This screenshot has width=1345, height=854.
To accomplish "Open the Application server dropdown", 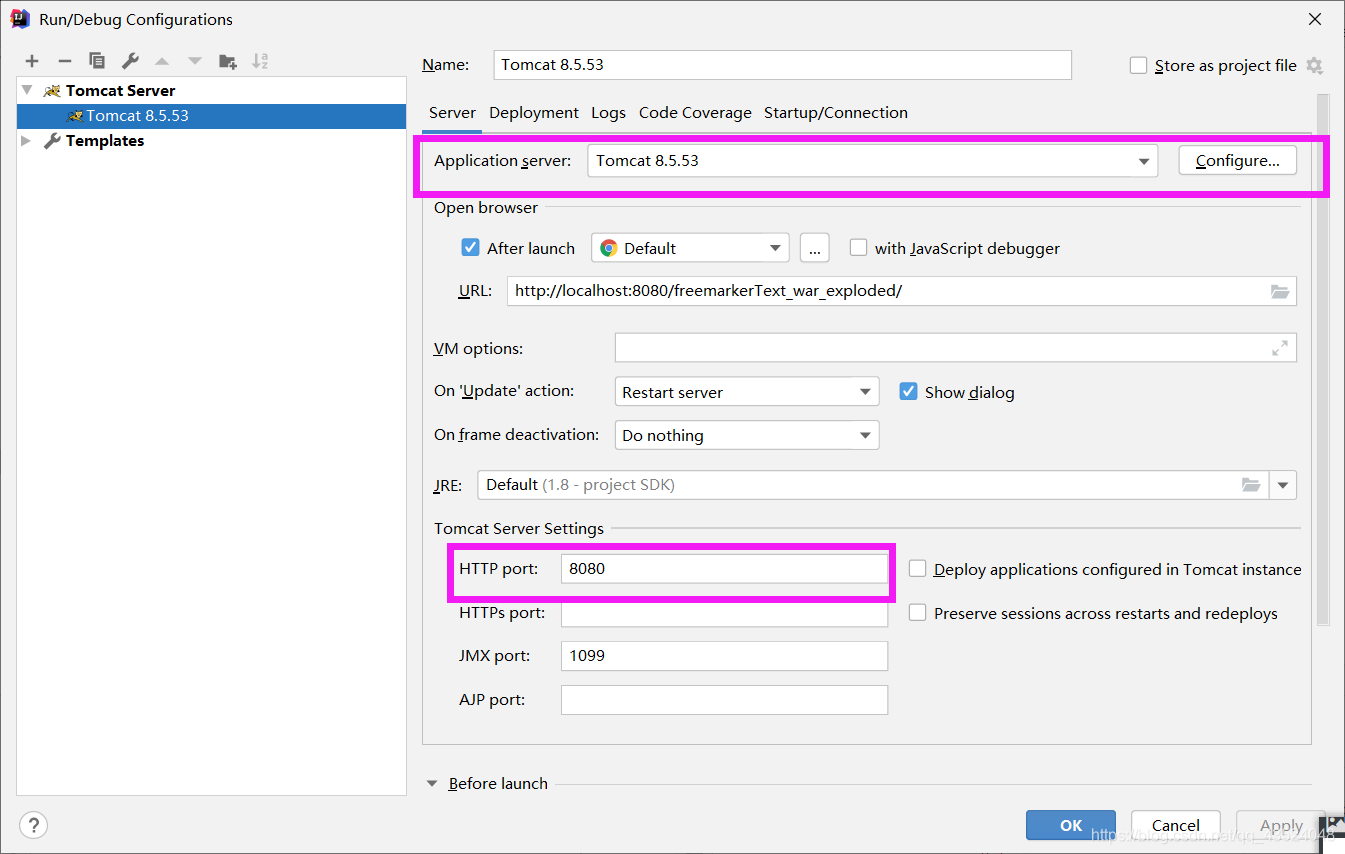I will pyautogui.click(x=872, y=161).
